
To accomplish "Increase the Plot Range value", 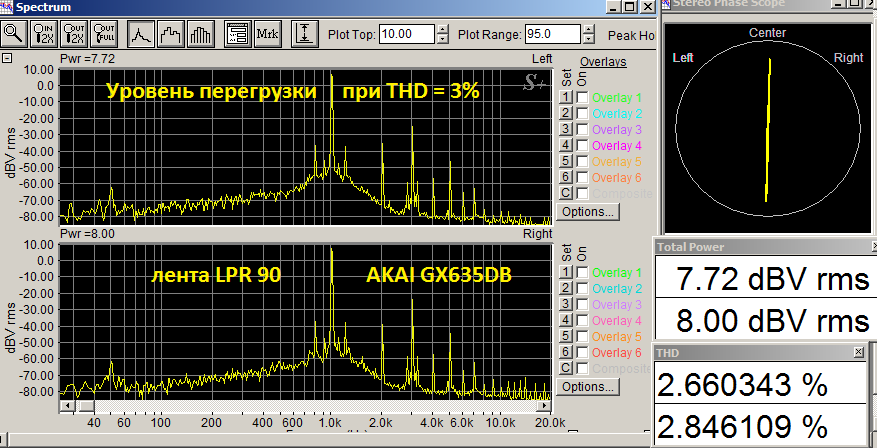I will tap(588, 29).
